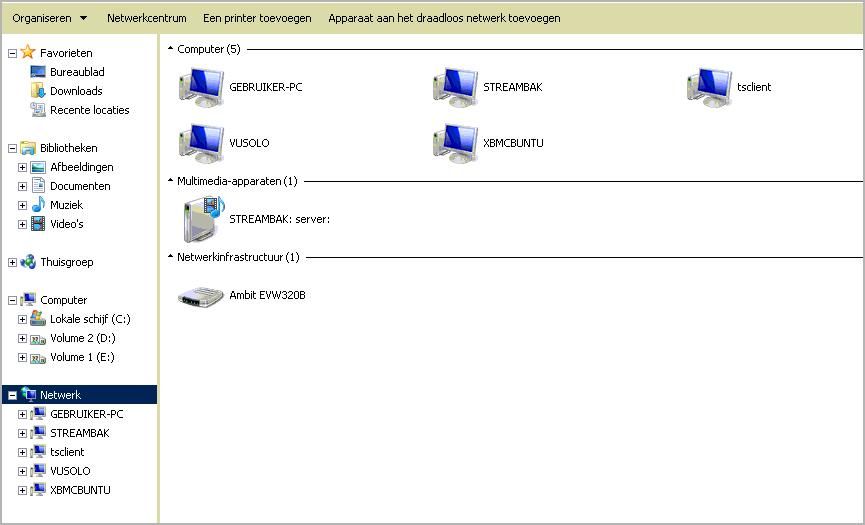Select Bureaublad under Favorieten
This screenshot has width=865, height=525.
(x=77, y=72)
